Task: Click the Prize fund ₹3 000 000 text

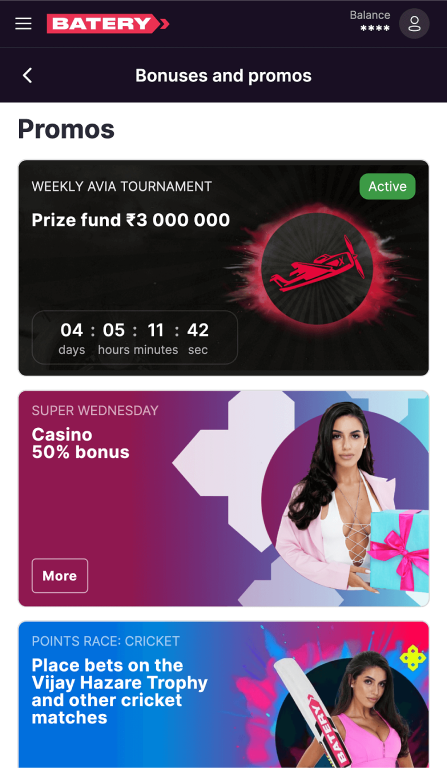Action: (x=131, y=220)
